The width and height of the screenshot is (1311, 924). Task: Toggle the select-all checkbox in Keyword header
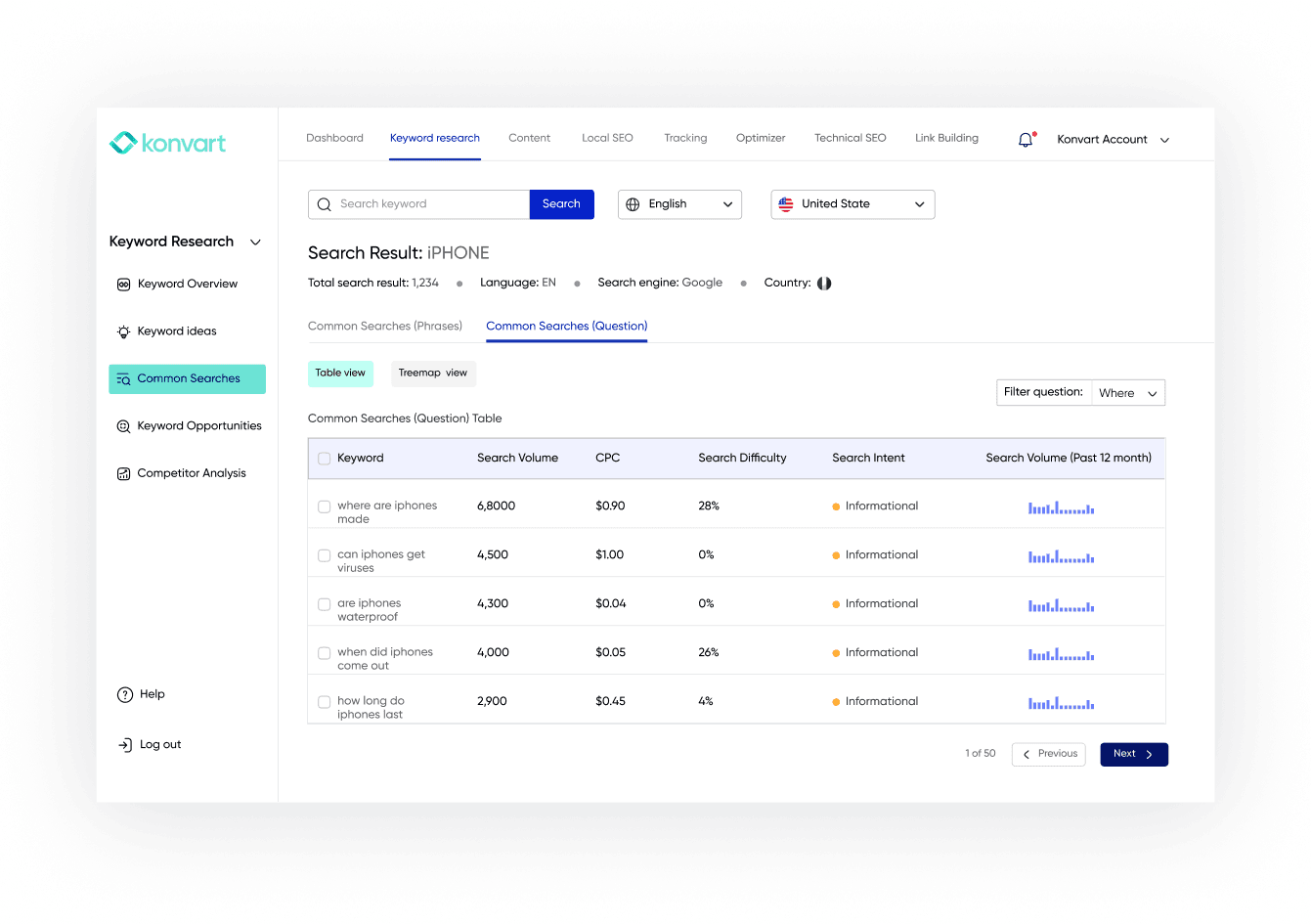(x=324, y=459)
